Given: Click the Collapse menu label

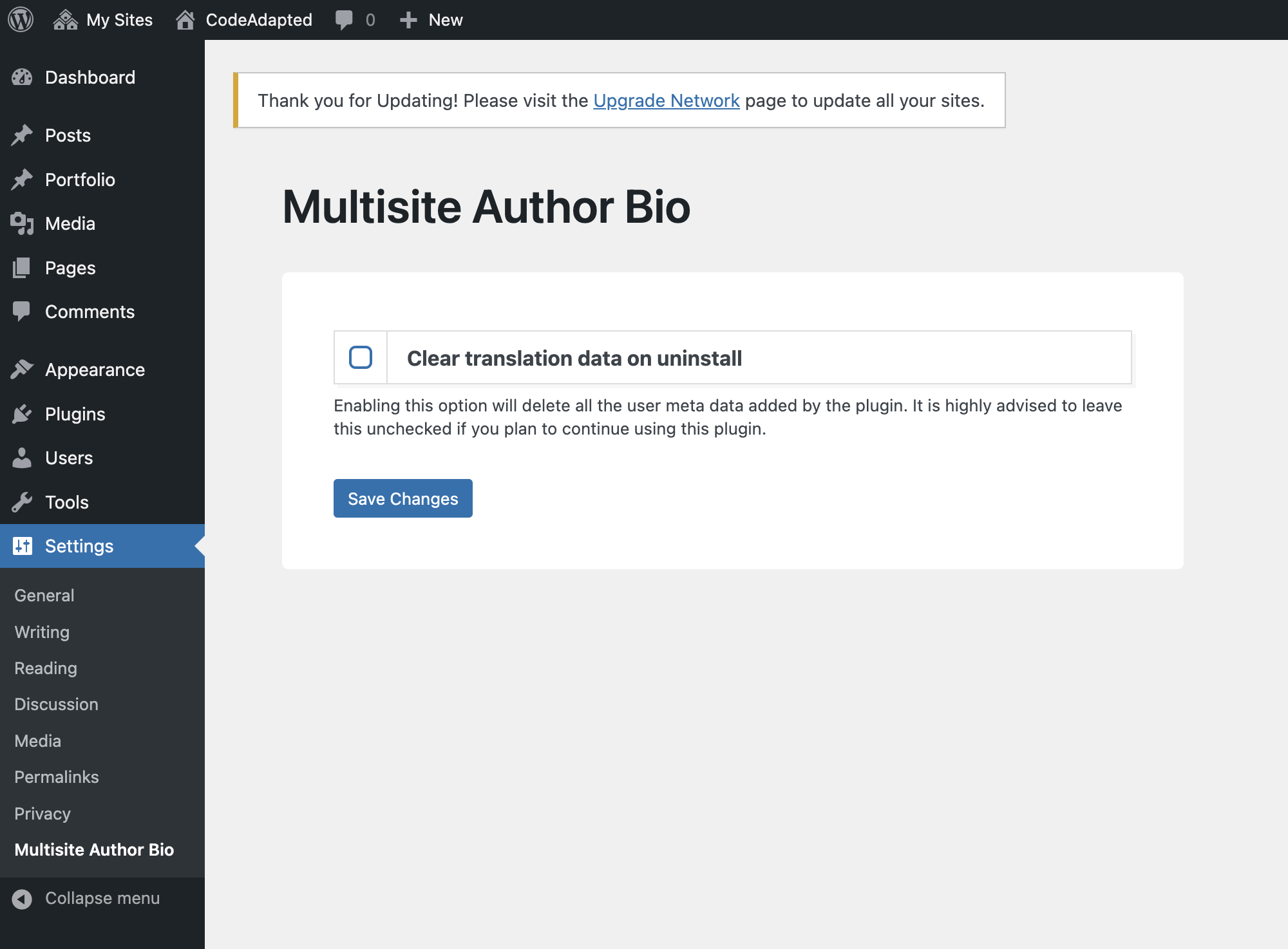Looking at the screenshot, I should point(102,899).
